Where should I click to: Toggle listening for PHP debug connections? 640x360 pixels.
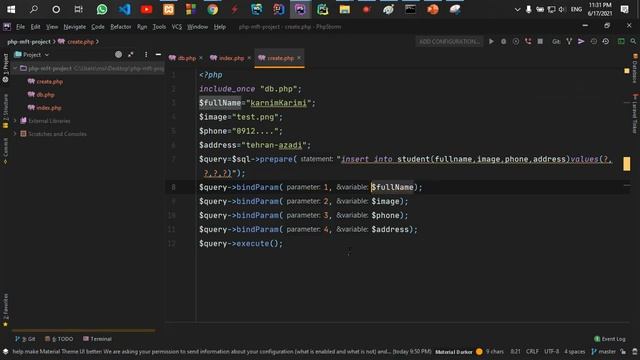(x=528, y=42)
